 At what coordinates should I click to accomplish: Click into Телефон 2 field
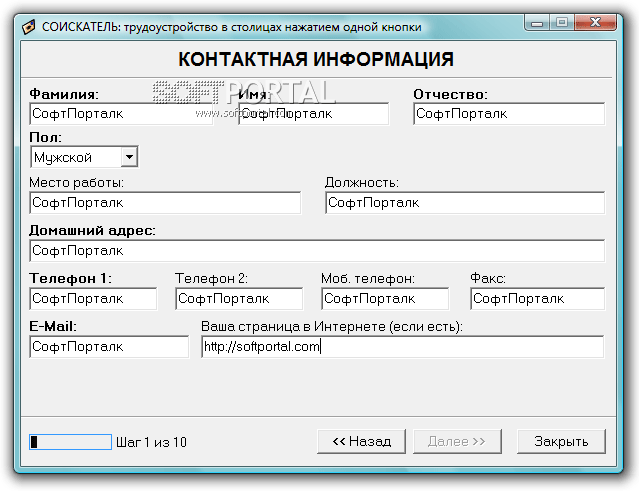[x=239, y=298]
